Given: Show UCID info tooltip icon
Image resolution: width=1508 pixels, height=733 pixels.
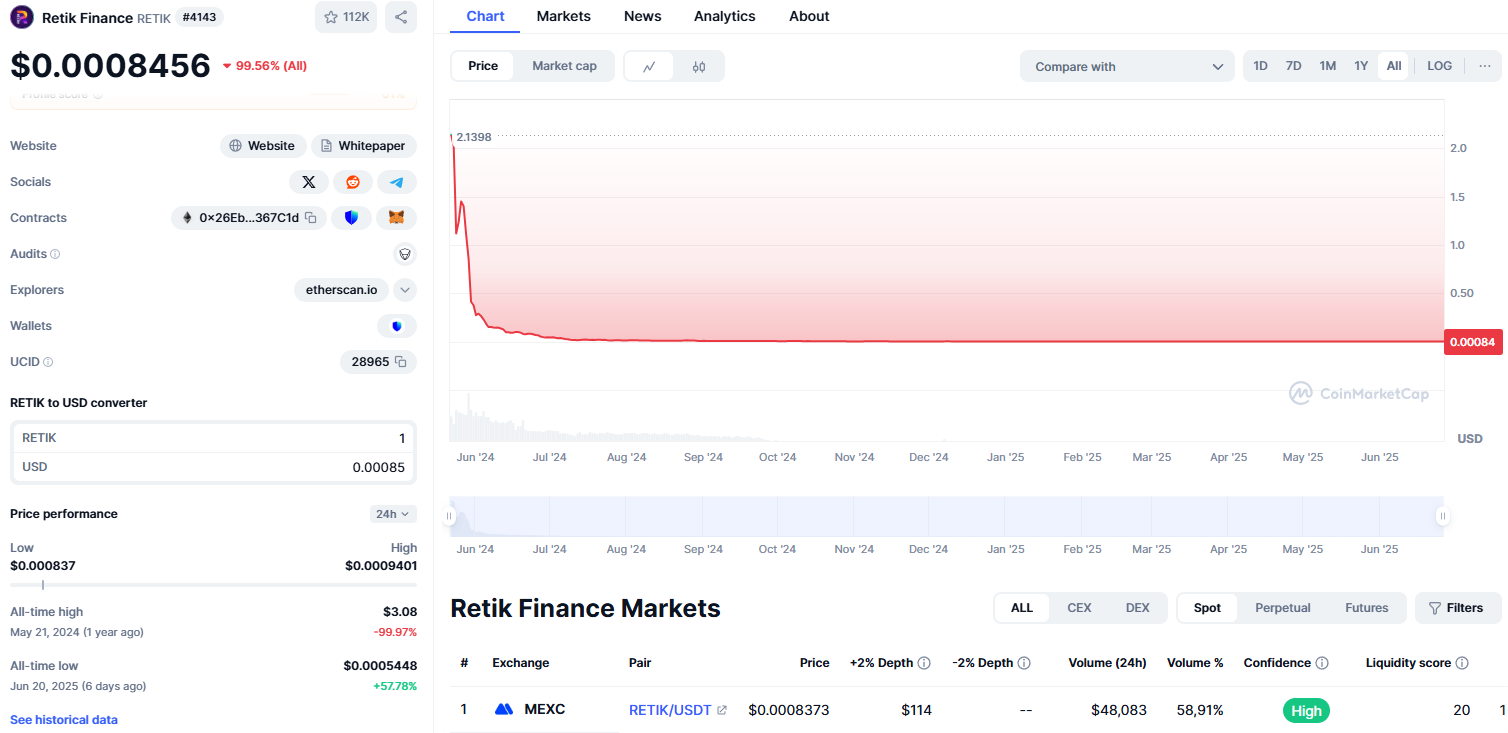Looking at the screenshot, I should pyautogui.click(x=48, y=362).
